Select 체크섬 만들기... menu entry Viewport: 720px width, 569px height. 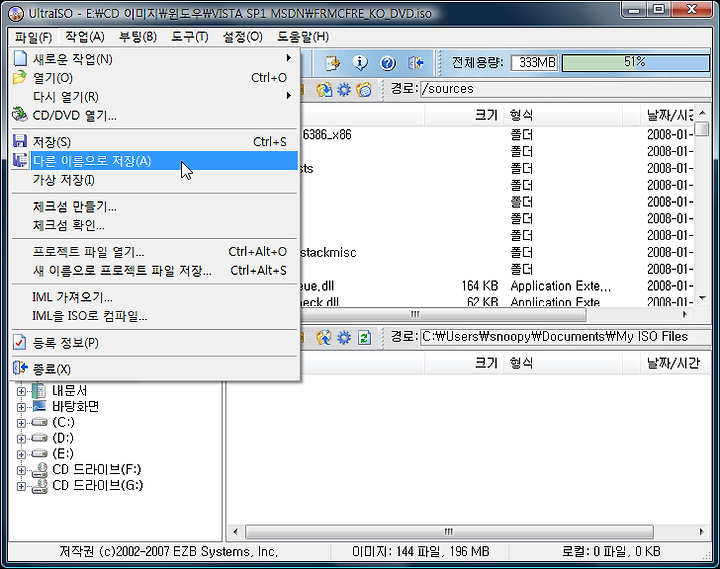pyautogui.click(x=155, y=206)
